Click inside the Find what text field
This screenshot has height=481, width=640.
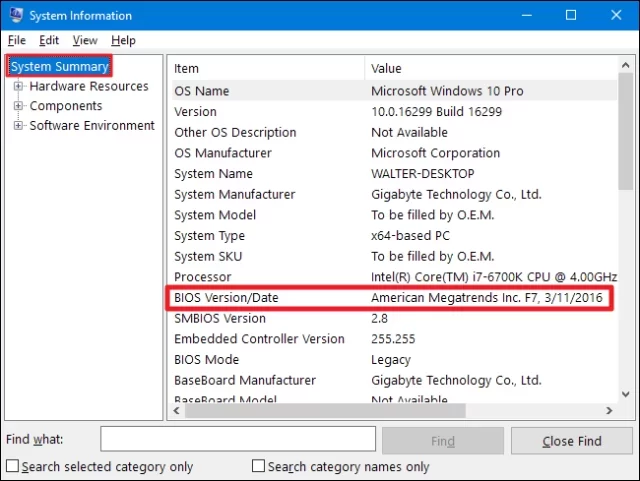(236, 441)
